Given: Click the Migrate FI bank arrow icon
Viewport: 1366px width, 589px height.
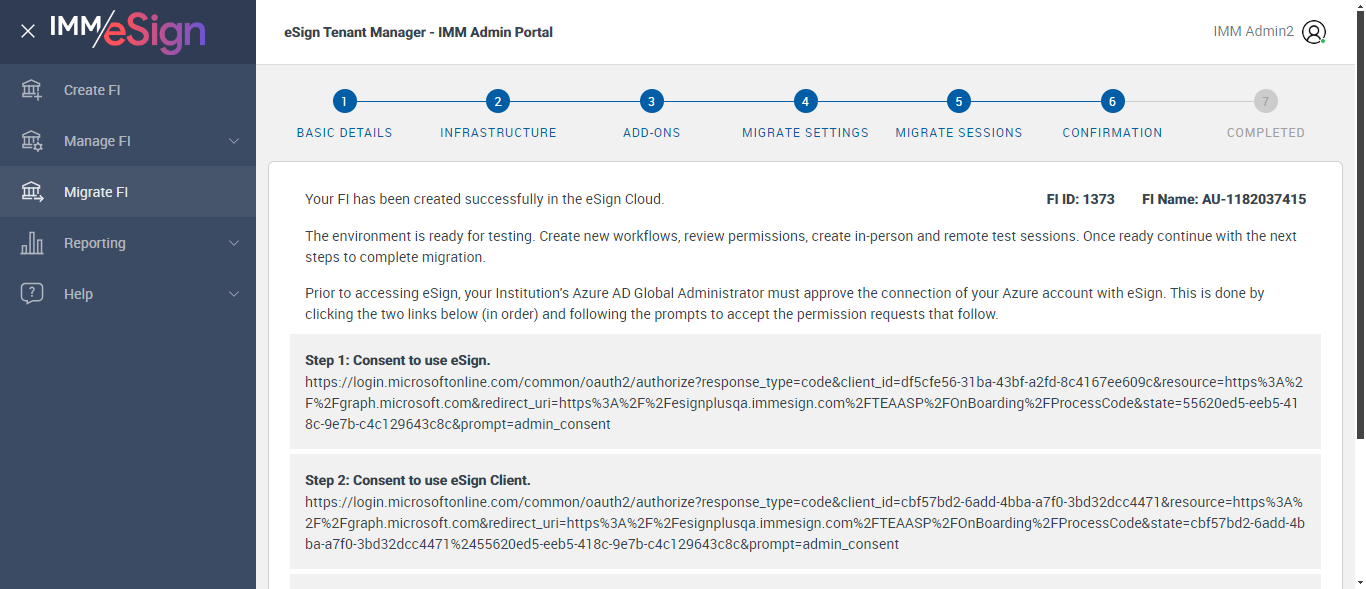Looking at the screenshot, I should (x=32, y=192).
